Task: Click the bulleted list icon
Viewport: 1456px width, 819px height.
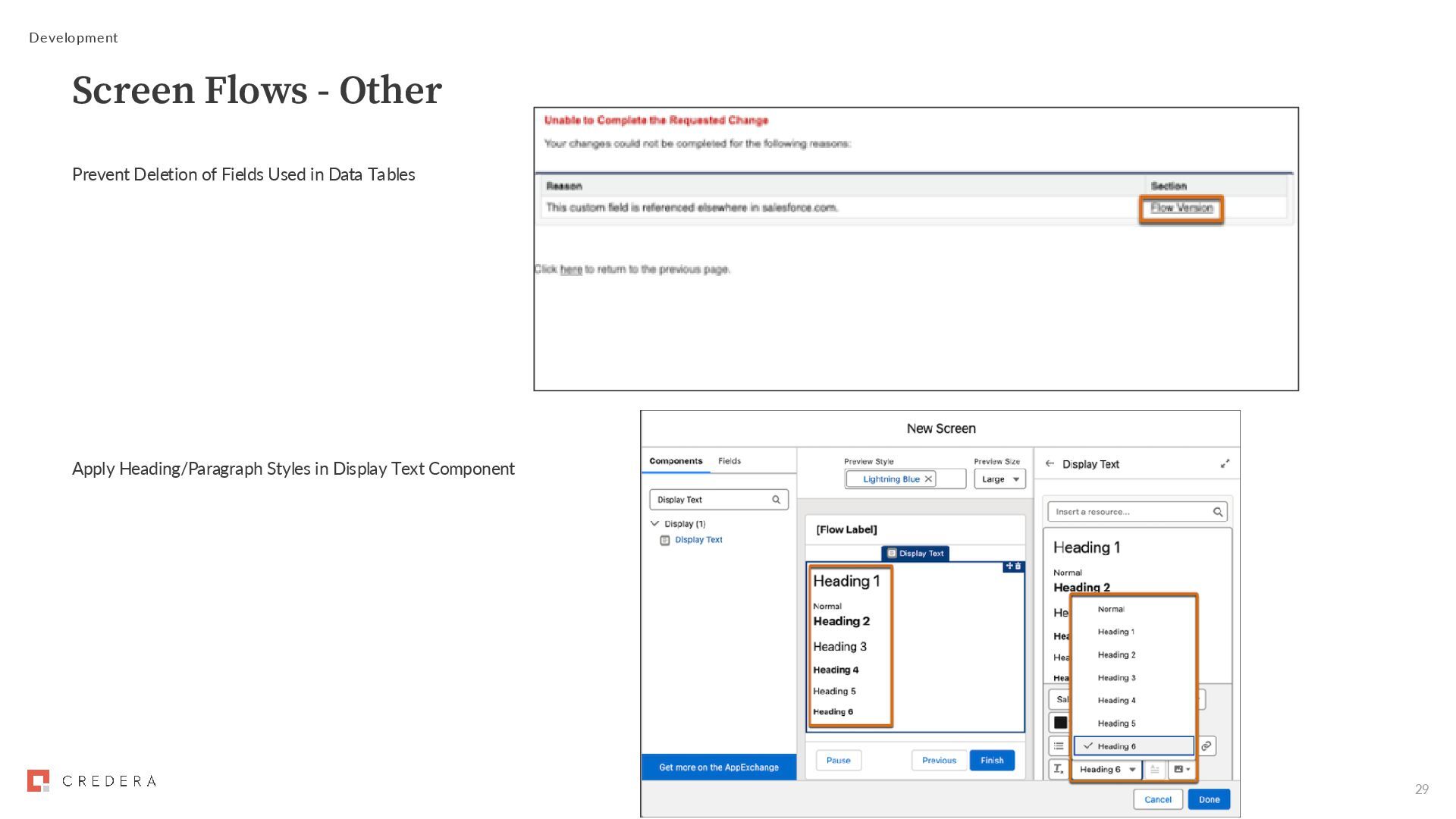Action: [1059, 746]
